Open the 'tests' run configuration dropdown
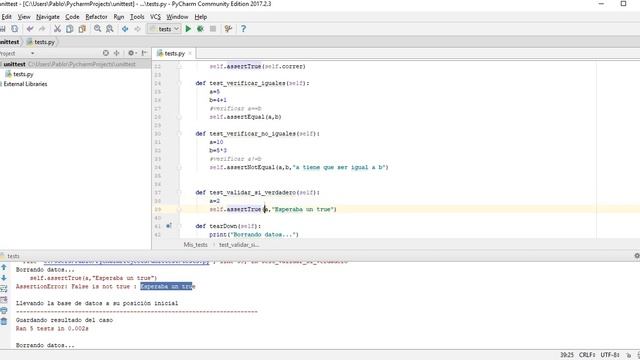Screen dimensions: 640x360 pos(164,29)
